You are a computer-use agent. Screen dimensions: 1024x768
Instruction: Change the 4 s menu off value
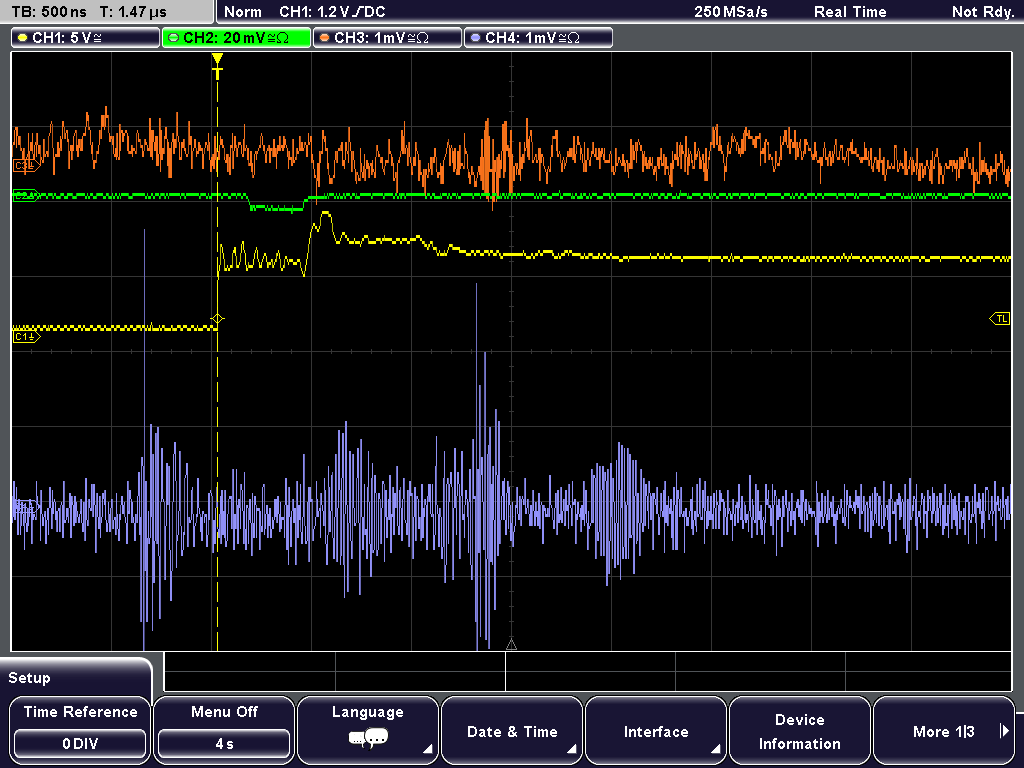click(224, 744)
